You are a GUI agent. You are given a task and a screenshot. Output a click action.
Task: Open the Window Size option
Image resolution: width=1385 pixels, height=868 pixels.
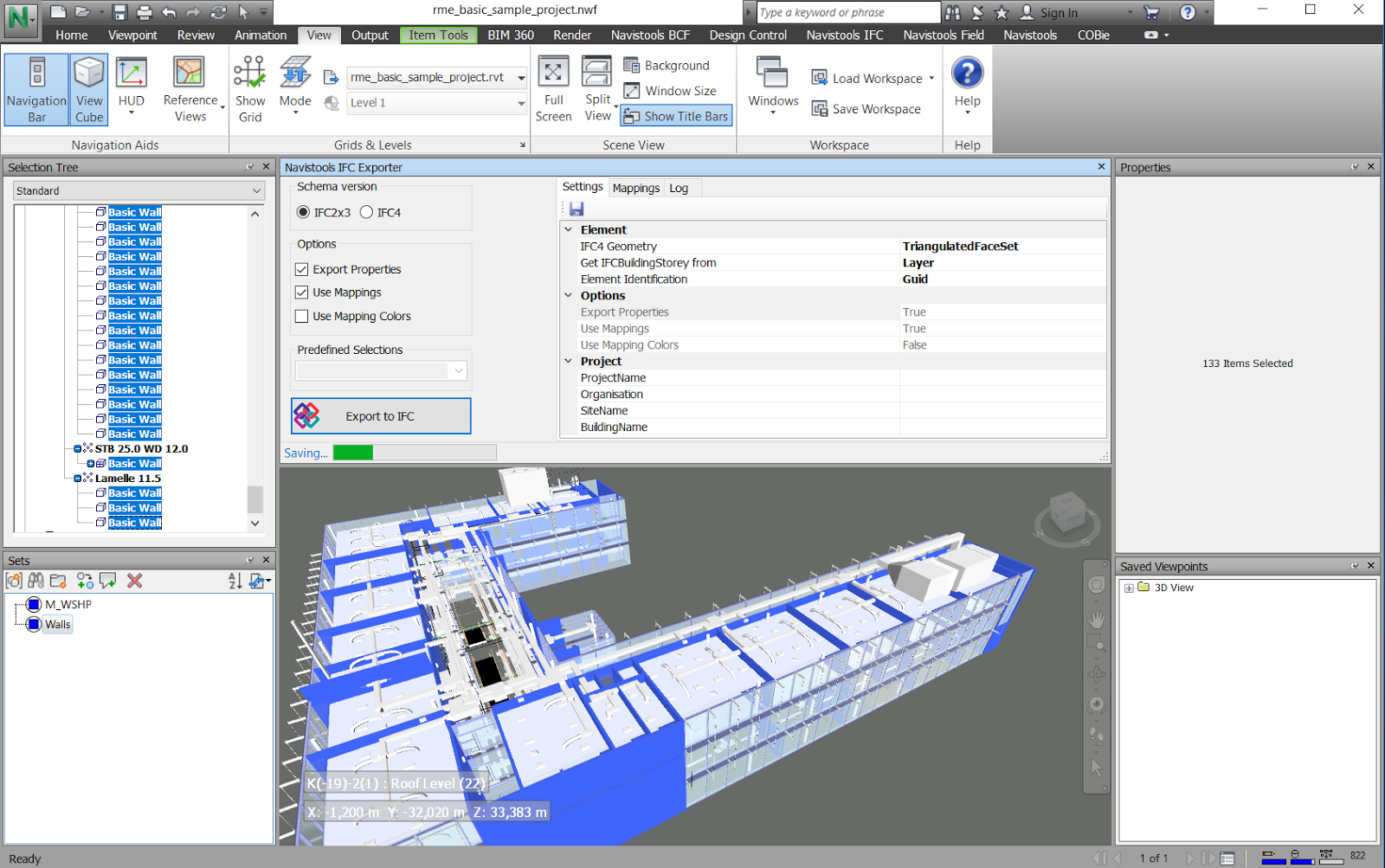click(670, 91)
